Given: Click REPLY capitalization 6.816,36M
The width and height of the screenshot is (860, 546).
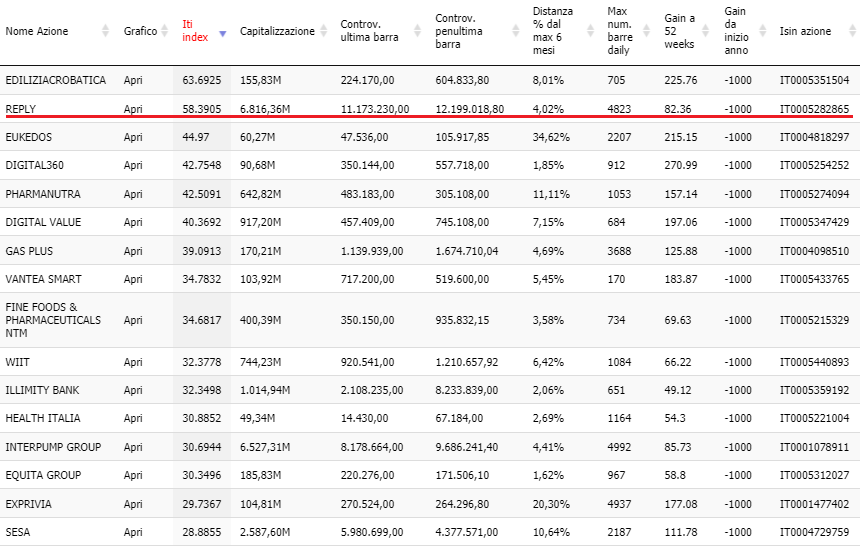Looking at the screenshot, I should point(265,109).
